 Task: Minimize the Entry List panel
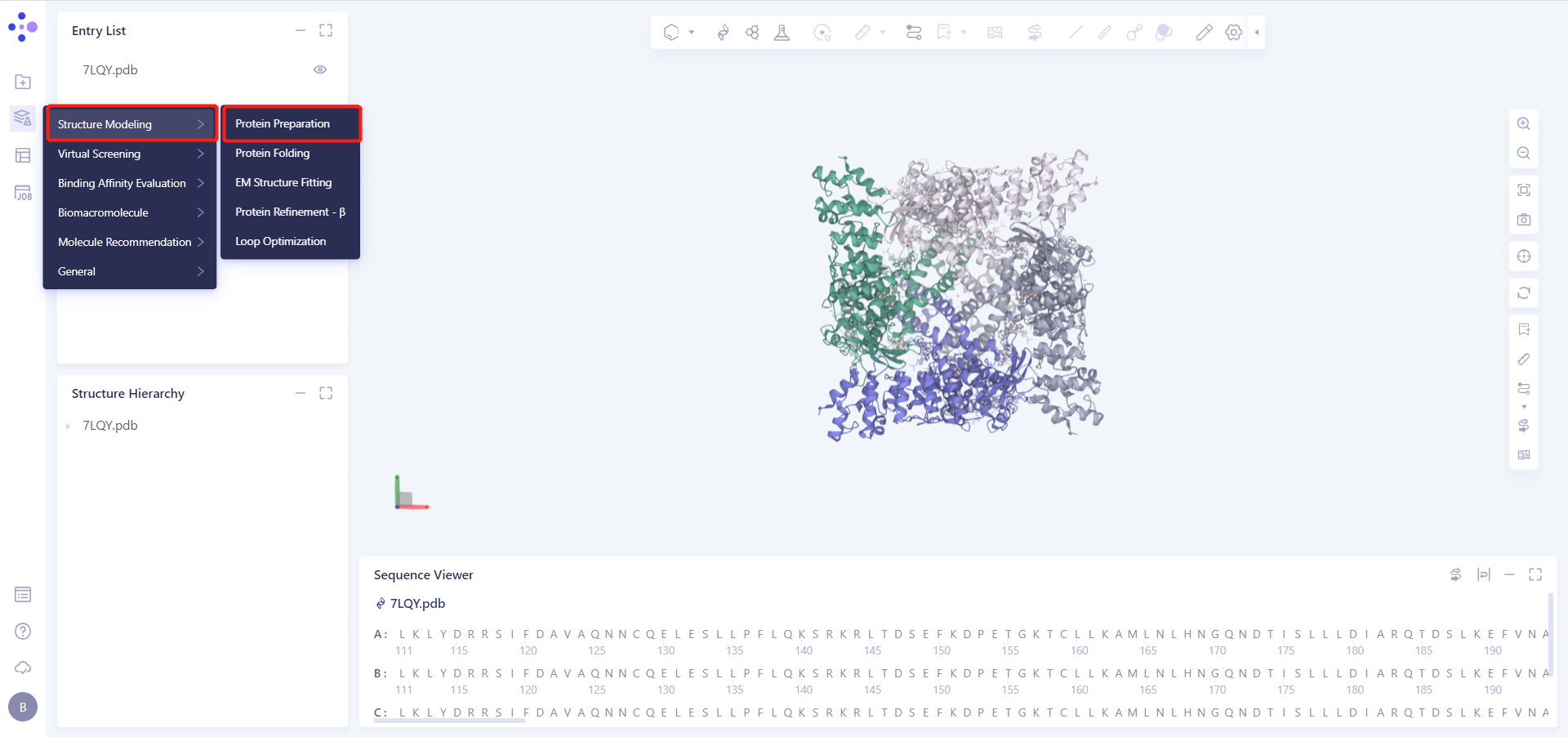[x=301, y=30]
